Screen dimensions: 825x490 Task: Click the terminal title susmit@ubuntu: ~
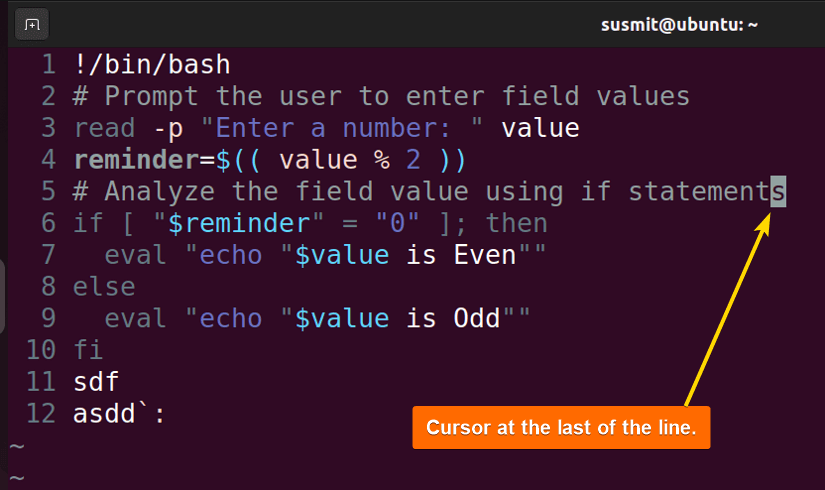tap(679, 25)
